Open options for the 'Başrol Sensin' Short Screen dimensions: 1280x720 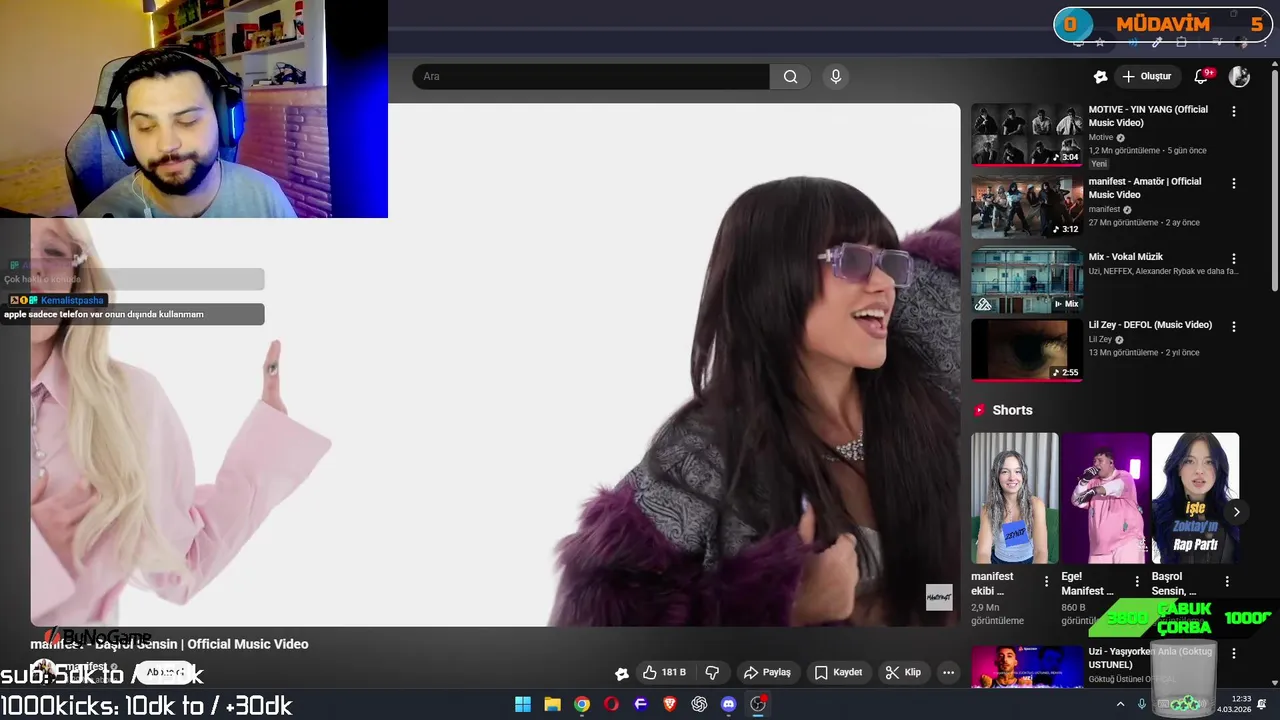(1227, 581)
